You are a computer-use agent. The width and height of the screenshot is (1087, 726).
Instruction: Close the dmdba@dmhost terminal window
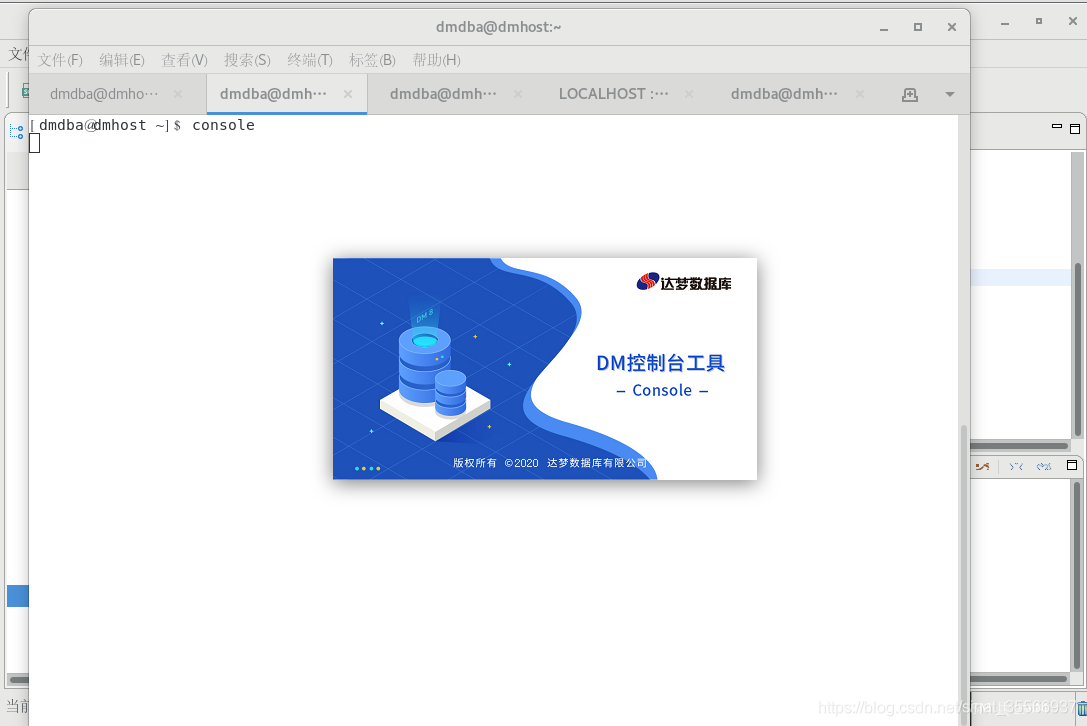click(952, 27)
